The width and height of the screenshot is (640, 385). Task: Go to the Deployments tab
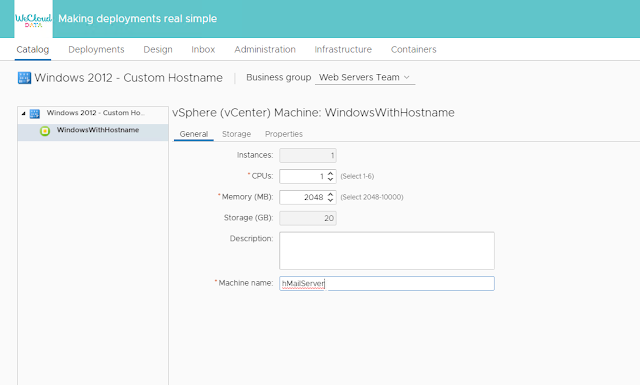(x=96, y=49)
